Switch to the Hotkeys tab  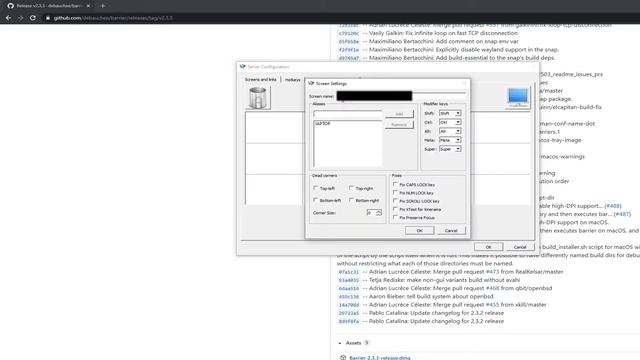[292, 80]
